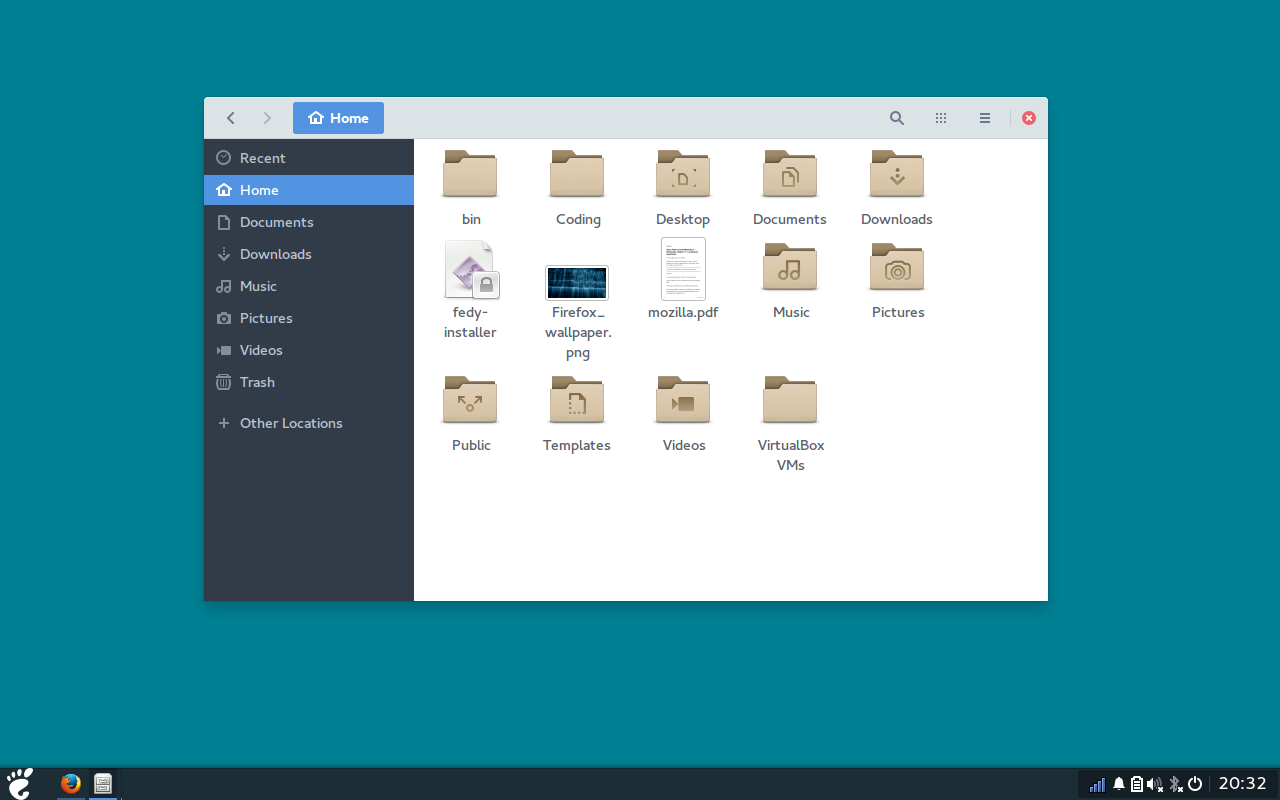Open Trash from the sidebar
The image size is (1280, 800).
click(309, 382)
